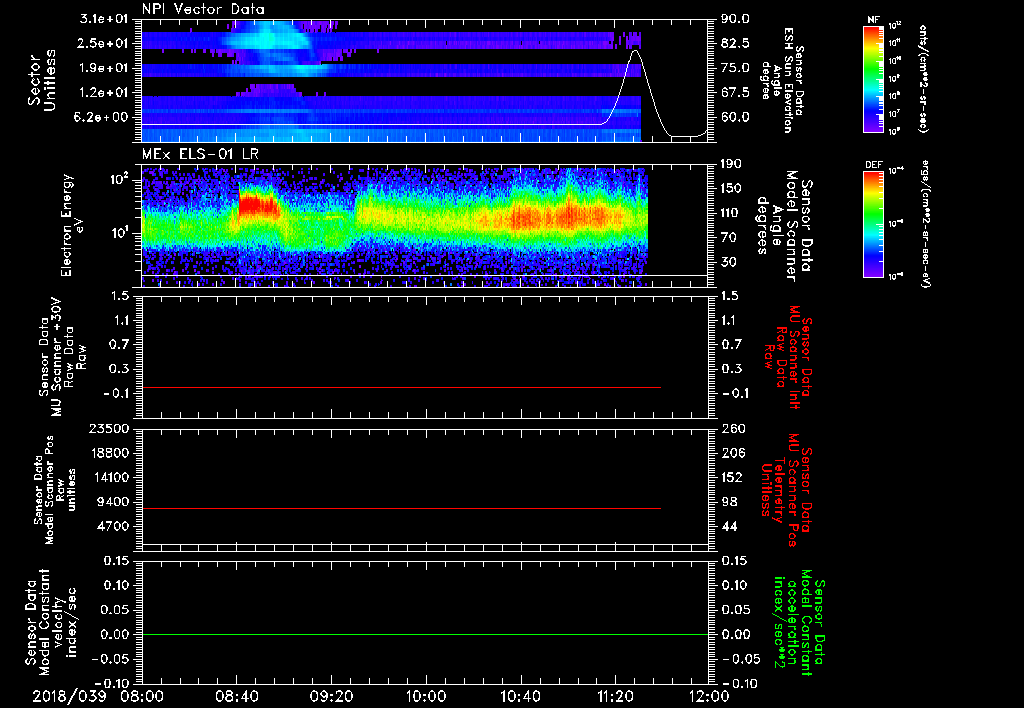Click the red MU Scanner +30V data line
Screen dimensions: 1024x708
click(x=402, y=387)
